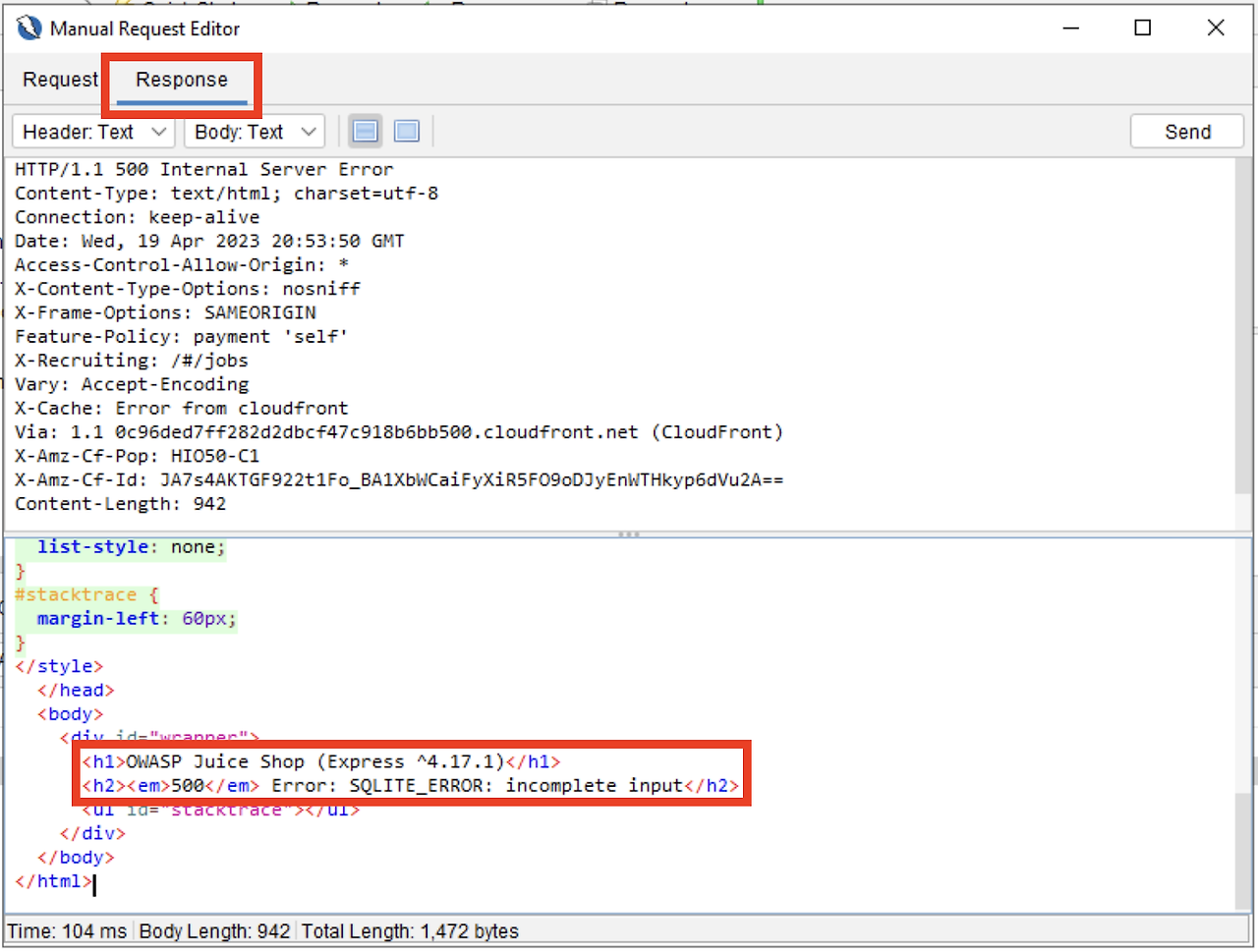Click the Body Length: 942 status entry

pyautogui.click(x=214, y=931)
